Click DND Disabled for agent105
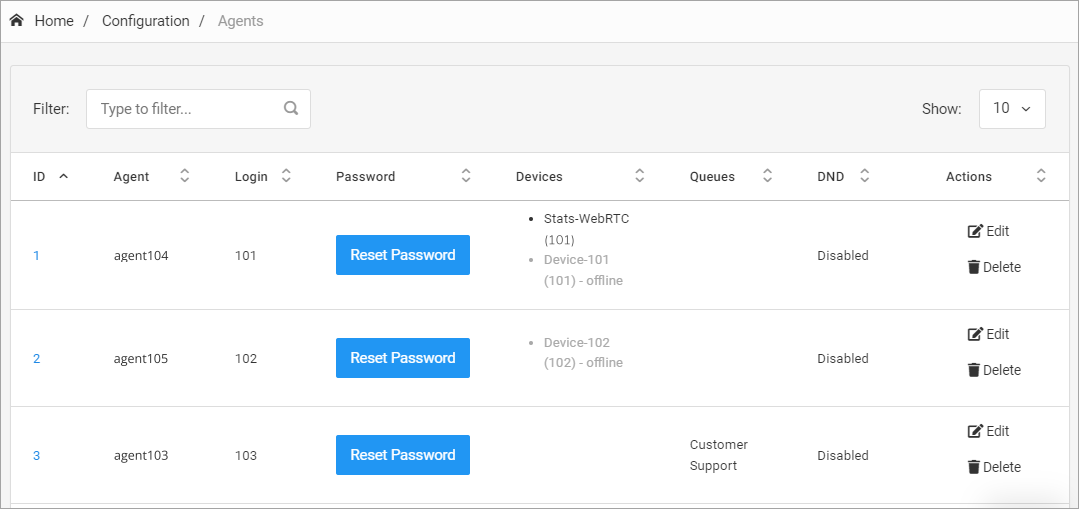 click(843, 358)
